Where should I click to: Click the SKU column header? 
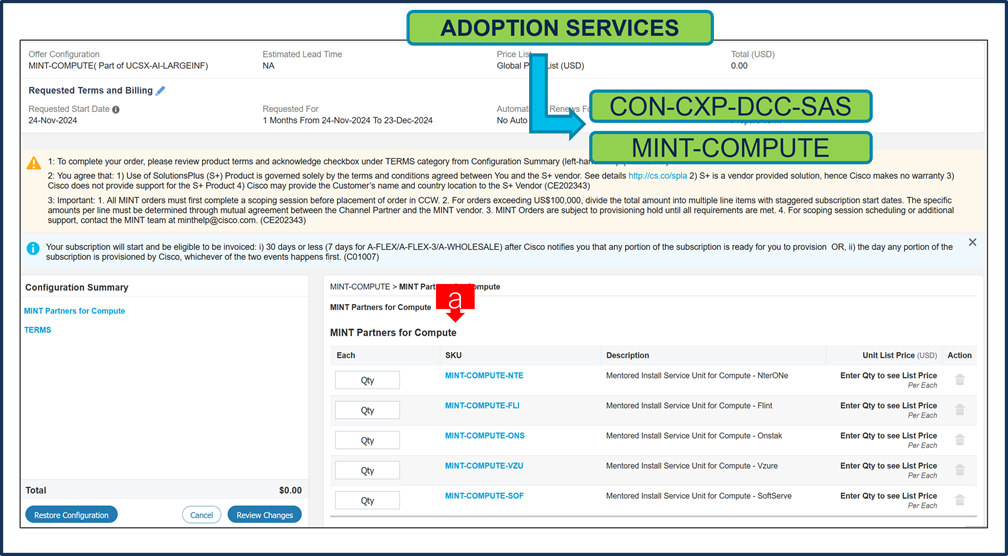(453, 355)
